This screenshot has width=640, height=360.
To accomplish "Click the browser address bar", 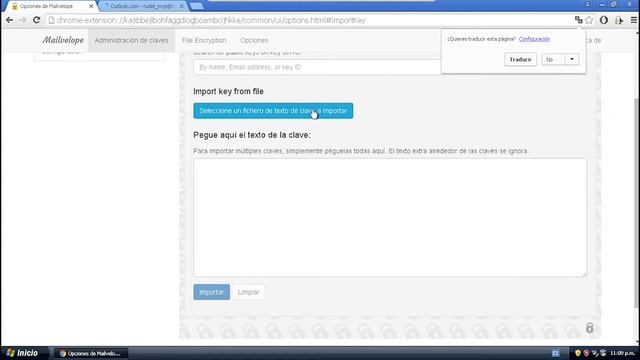I will [x=310, y=20].
